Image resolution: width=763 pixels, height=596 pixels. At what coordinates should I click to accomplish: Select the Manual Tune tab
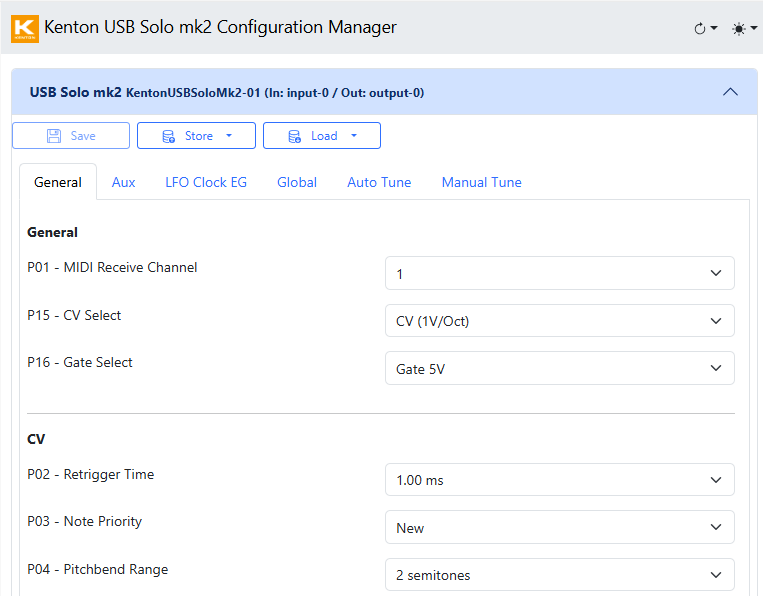[x=481, y=182]
